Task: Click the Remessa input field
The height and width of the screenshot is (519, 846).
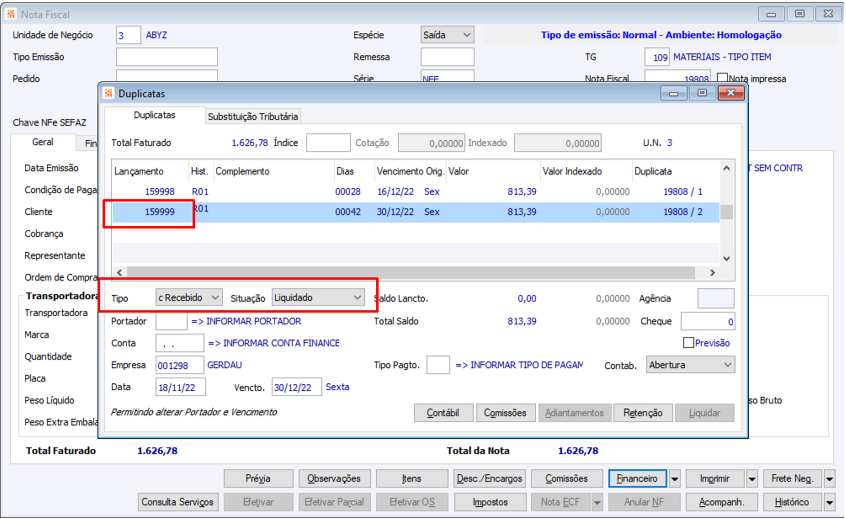Action: 447,57
